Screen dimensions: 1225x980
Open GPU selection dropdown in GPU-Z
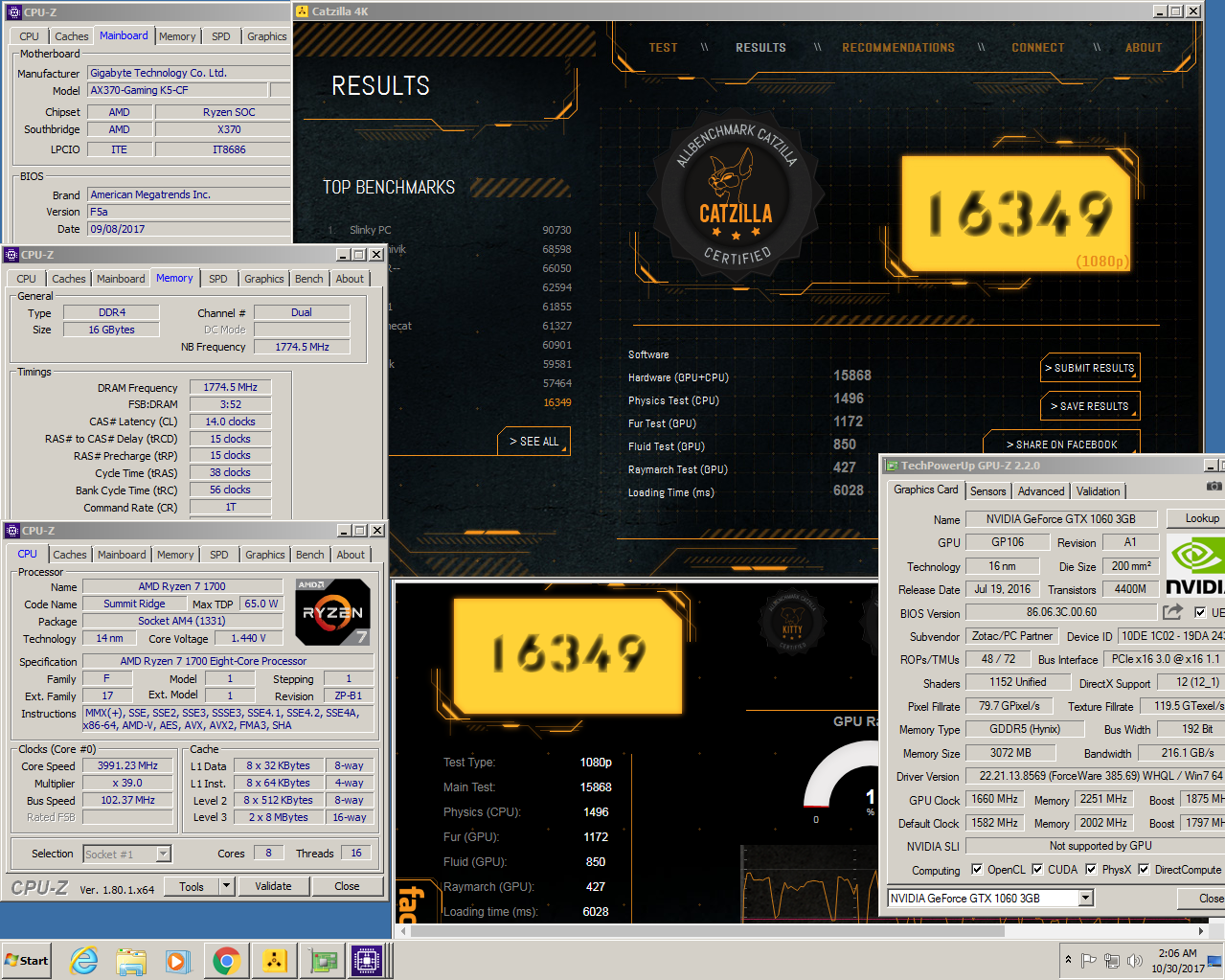coord(1085,898)
